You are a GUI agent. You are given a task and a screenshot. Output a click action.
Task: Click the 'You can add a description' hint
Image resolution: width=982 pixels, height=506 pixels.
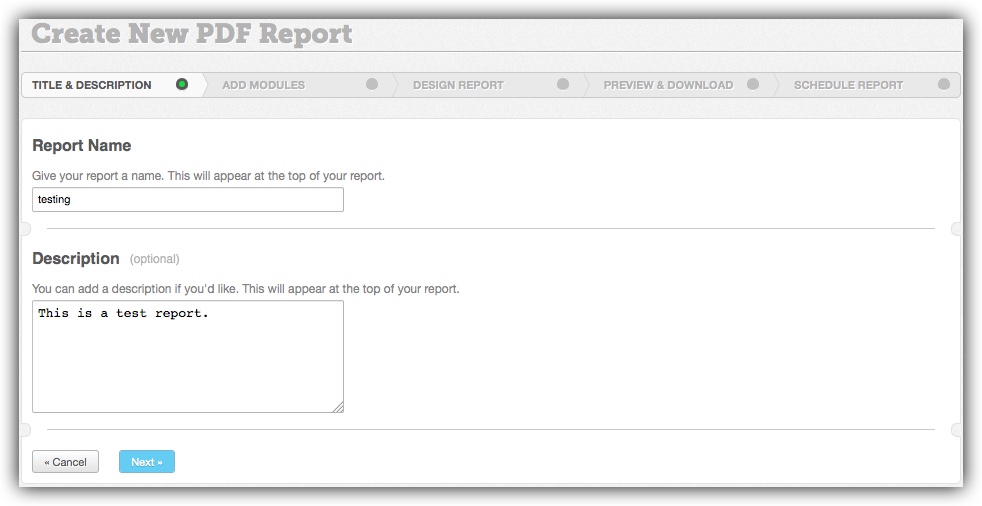[x=246, y=289]
